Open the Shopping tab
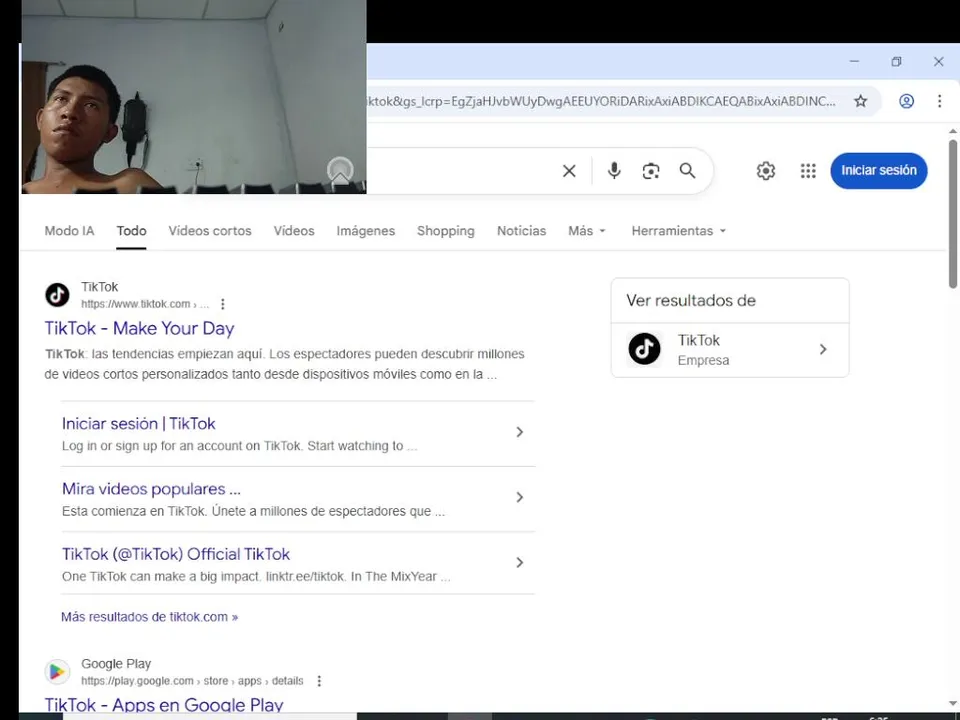The image size is (960, 720). [446, 231]
